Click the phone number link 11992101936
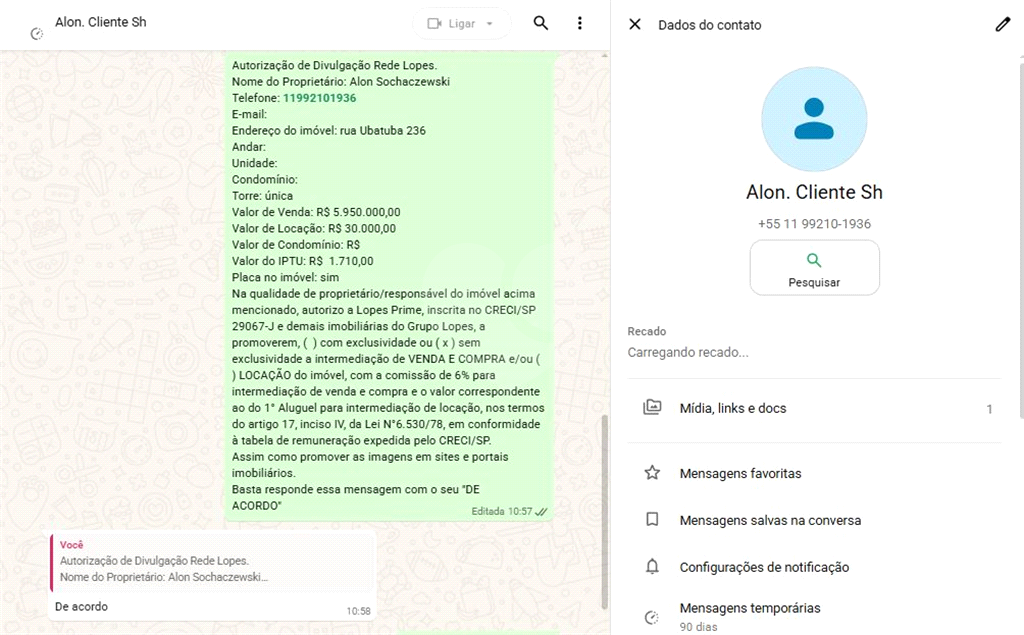Image resolution: width=1024 pixels, height=635 pixels. point(319,98)
